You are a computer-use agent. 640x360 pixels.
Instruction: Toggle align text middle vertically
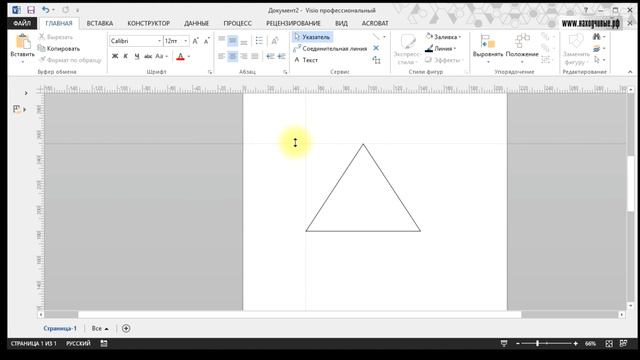click(x=233, y=41)
